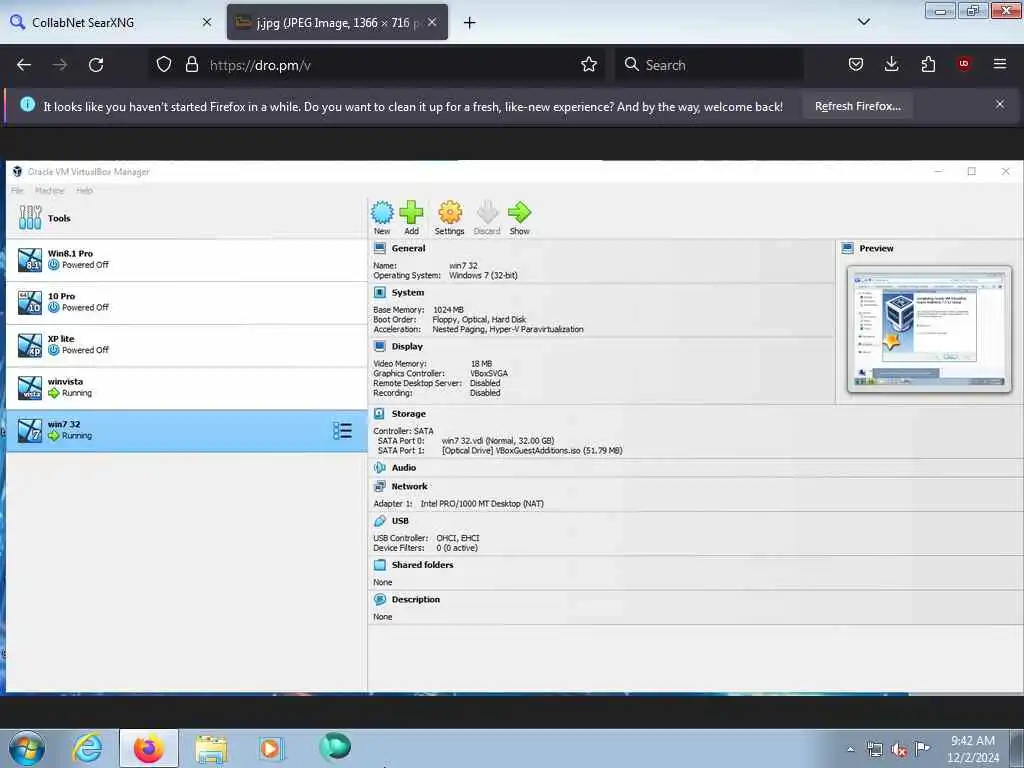
Task: Click the Show green arrow icon
Action: [520, 212]
